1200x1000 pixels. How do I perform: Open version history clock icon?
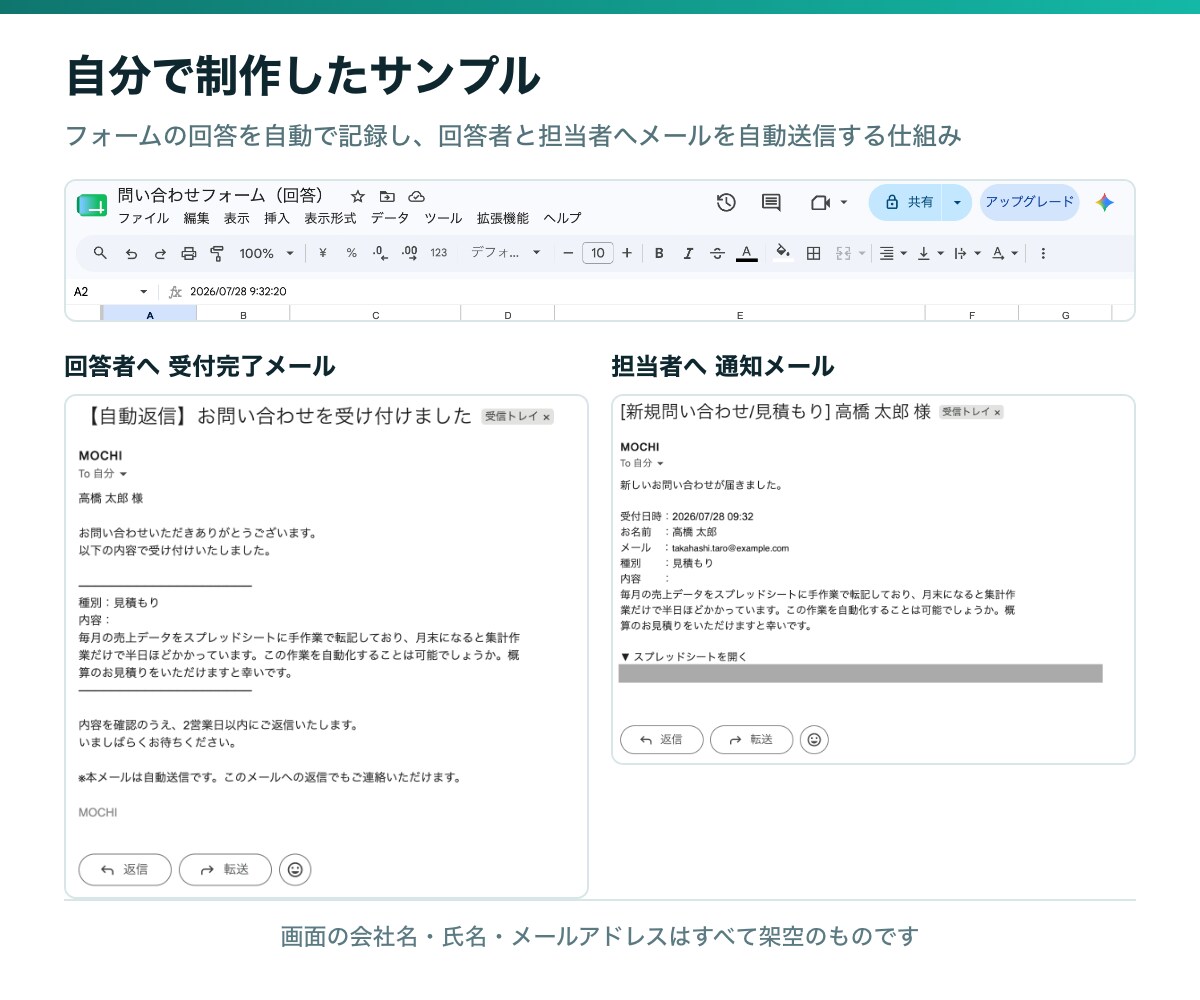point(726,202)
